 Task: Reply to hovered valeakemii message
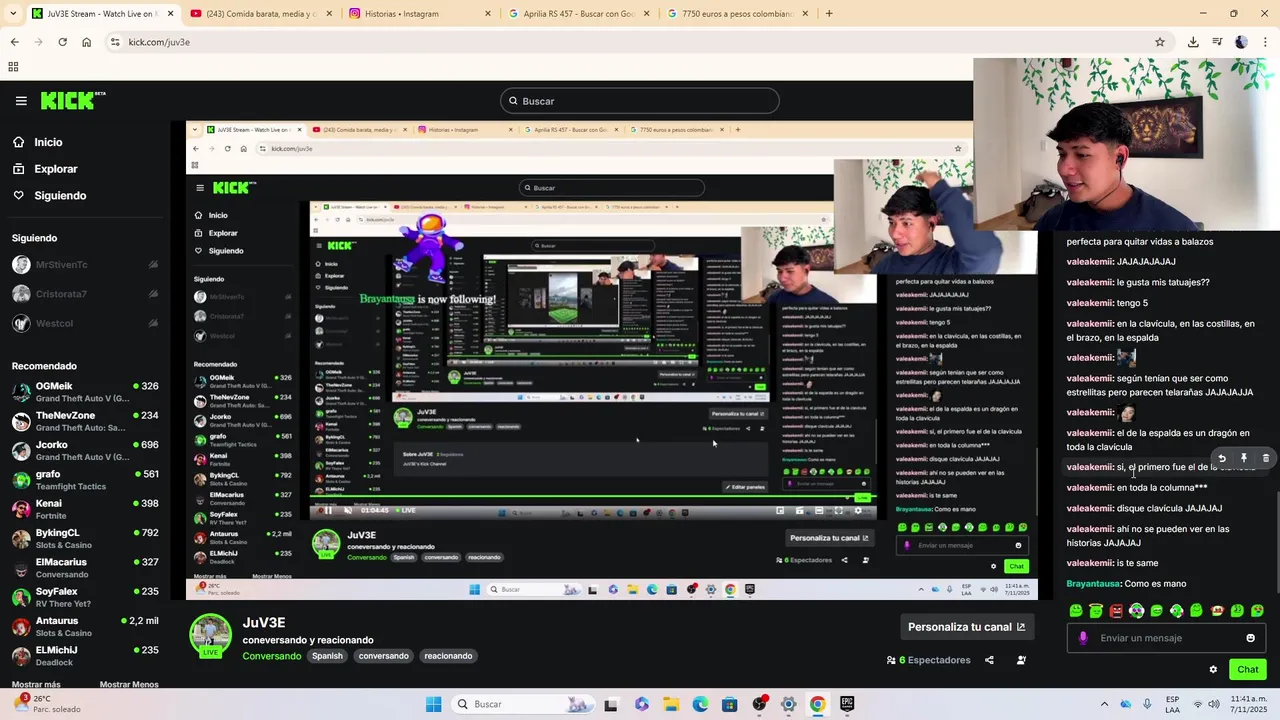[x=1221, y=458]
